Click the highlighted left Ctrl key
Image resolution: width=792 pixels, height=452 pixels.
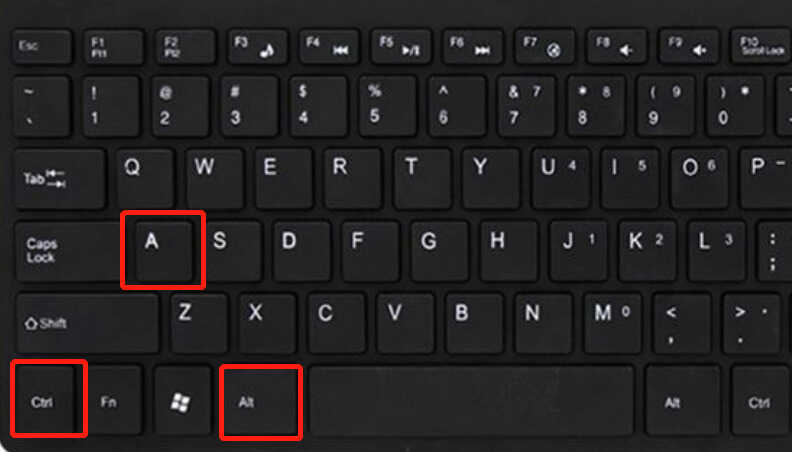(47, 399)
